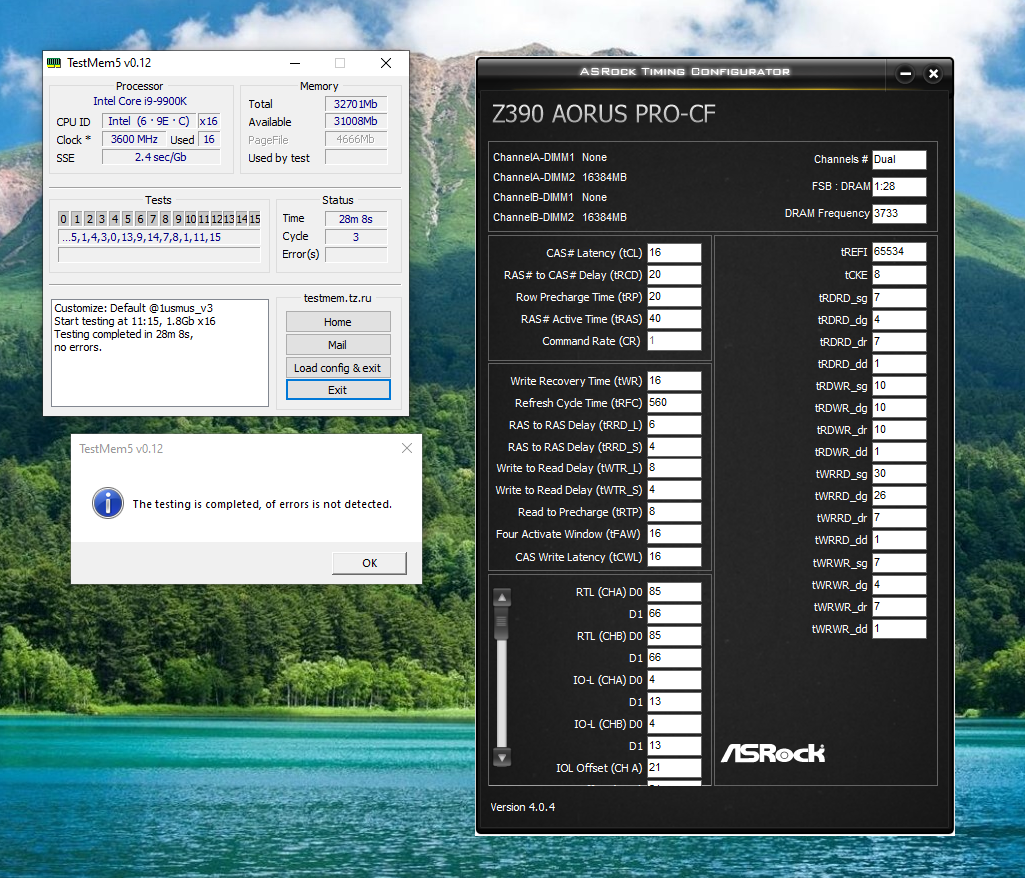The width and height of the screenshot is (1025, 878).
Task: Click the tWRRD_sg value field
Action: pyautogui.click(x=899, y=474)
